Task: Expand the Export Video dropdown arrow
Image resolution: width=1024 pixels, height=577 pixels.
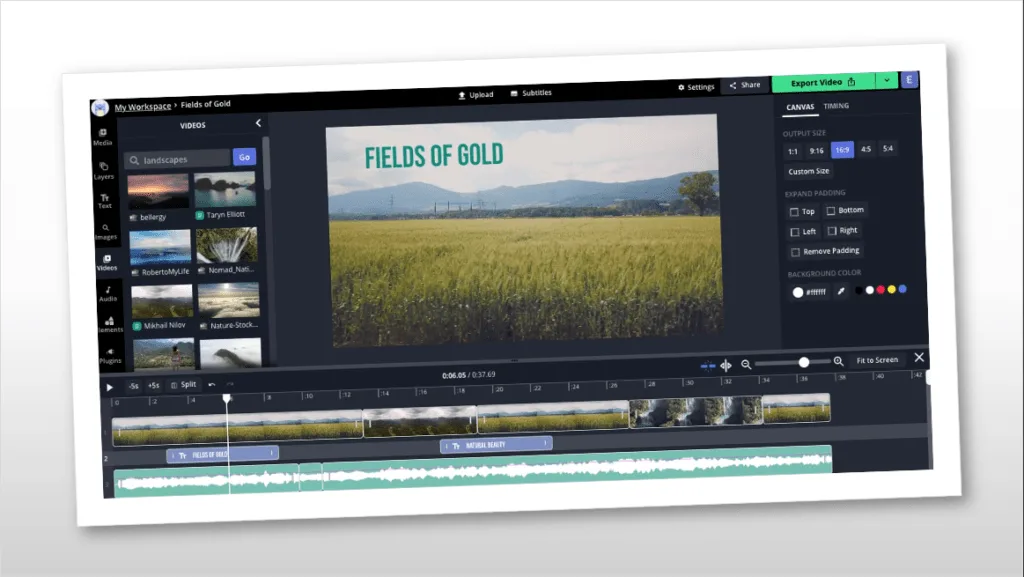Action: tap(886, 80)
